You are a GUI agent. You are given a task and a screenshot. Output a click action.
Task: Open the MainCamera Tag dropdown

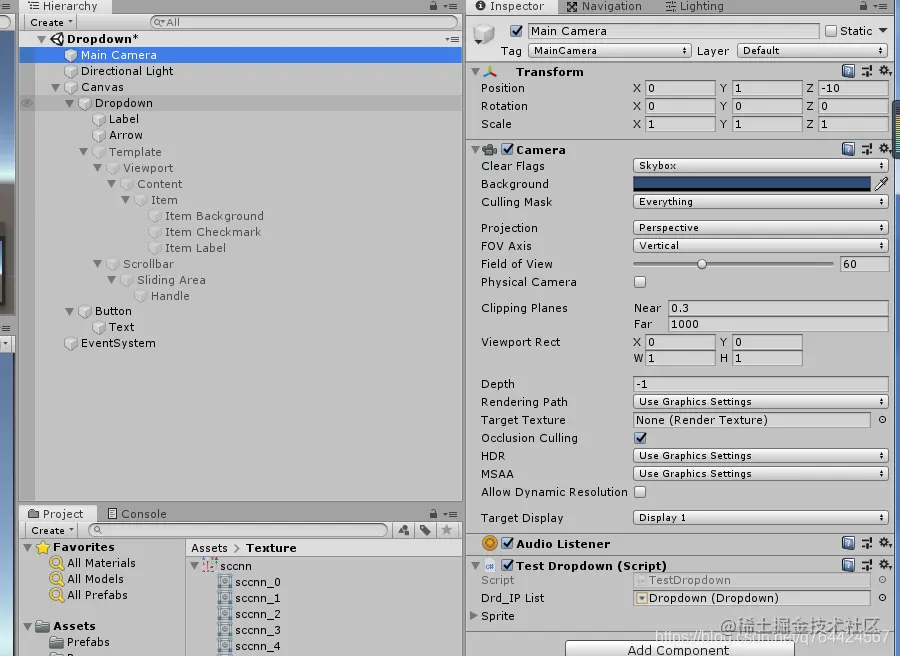609,50
